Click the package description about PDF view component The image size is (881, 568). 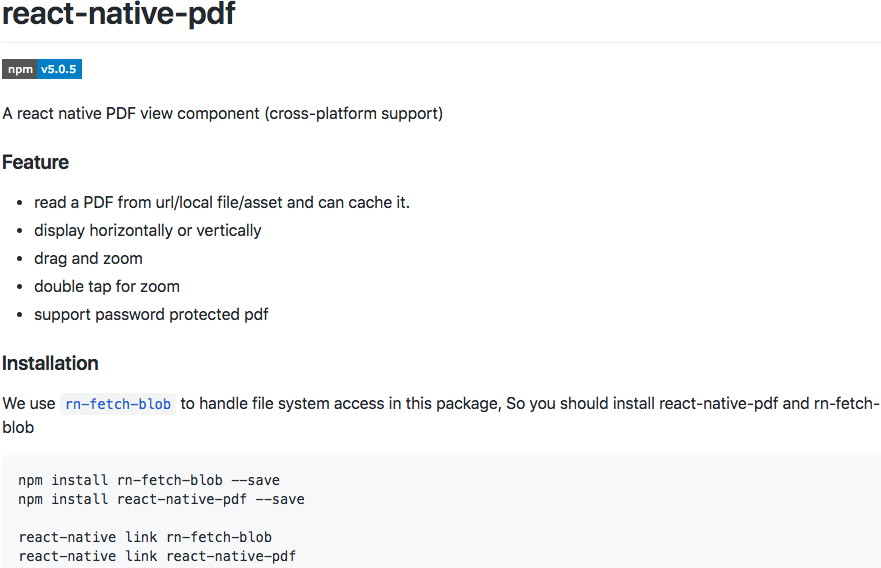click(222, 113)
